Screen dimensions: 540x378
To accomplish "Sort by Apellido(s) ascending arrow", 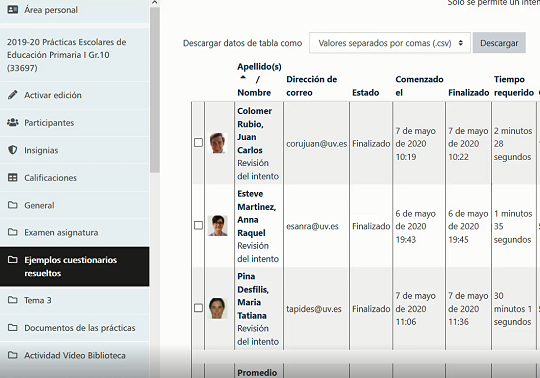I will (x=243, y=78).
